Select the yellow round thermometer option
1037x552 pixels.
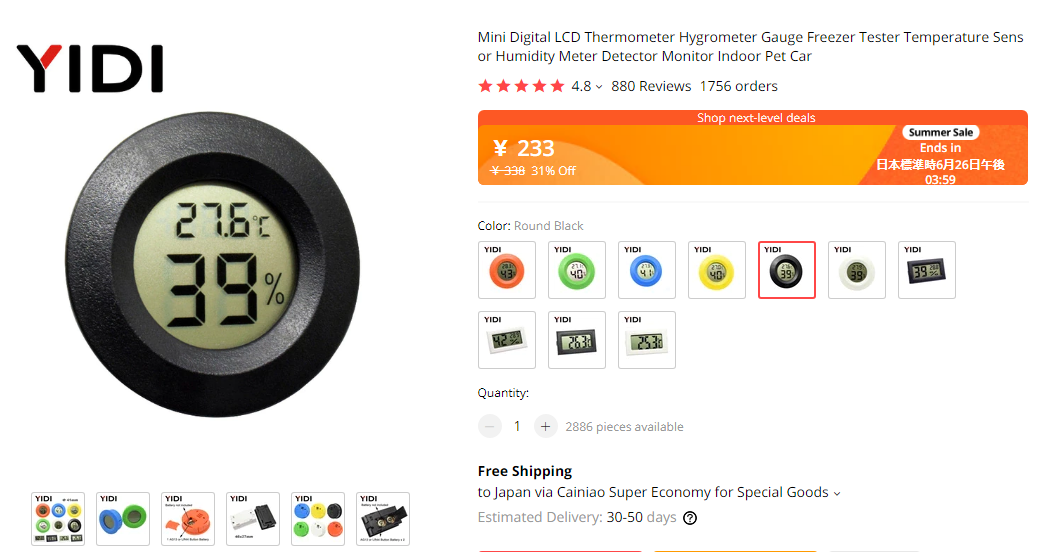(x=717, y=270)
